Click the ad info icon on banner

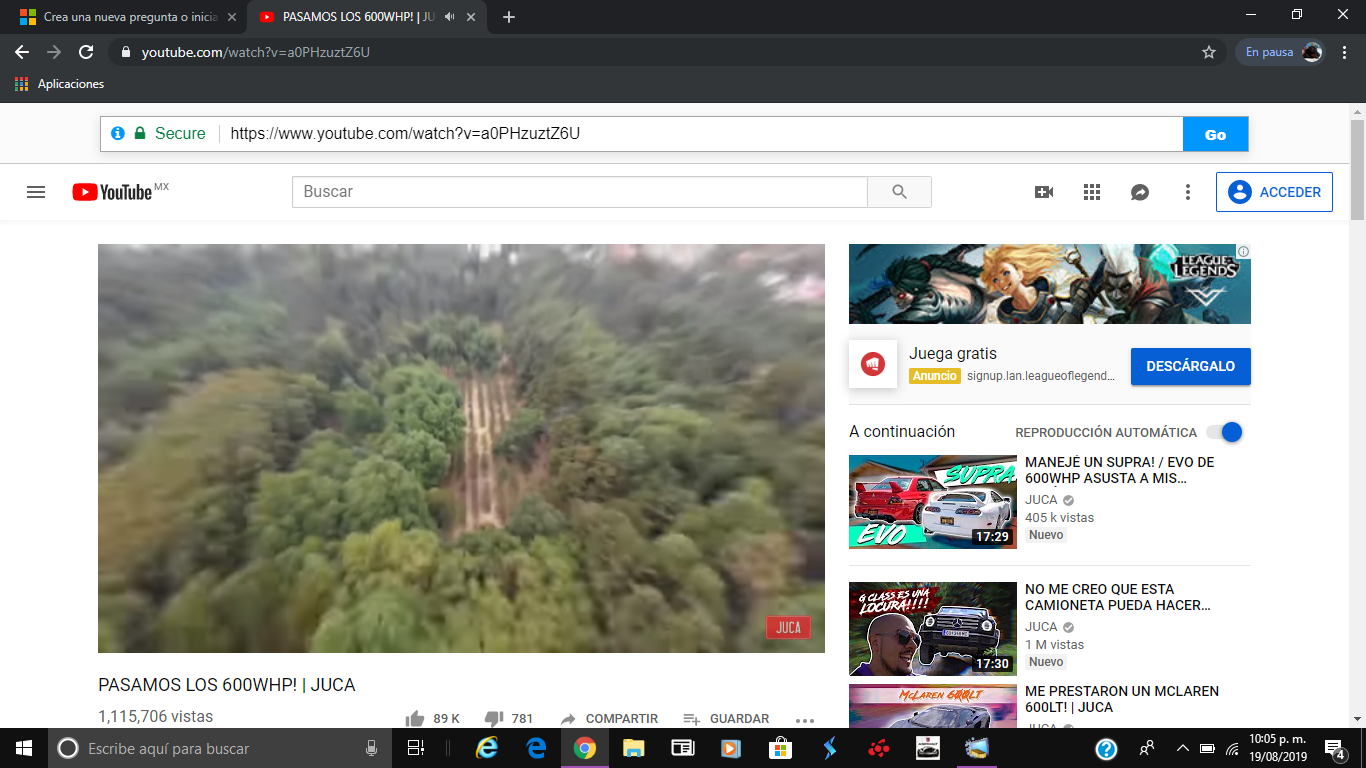click(1243, 251)
